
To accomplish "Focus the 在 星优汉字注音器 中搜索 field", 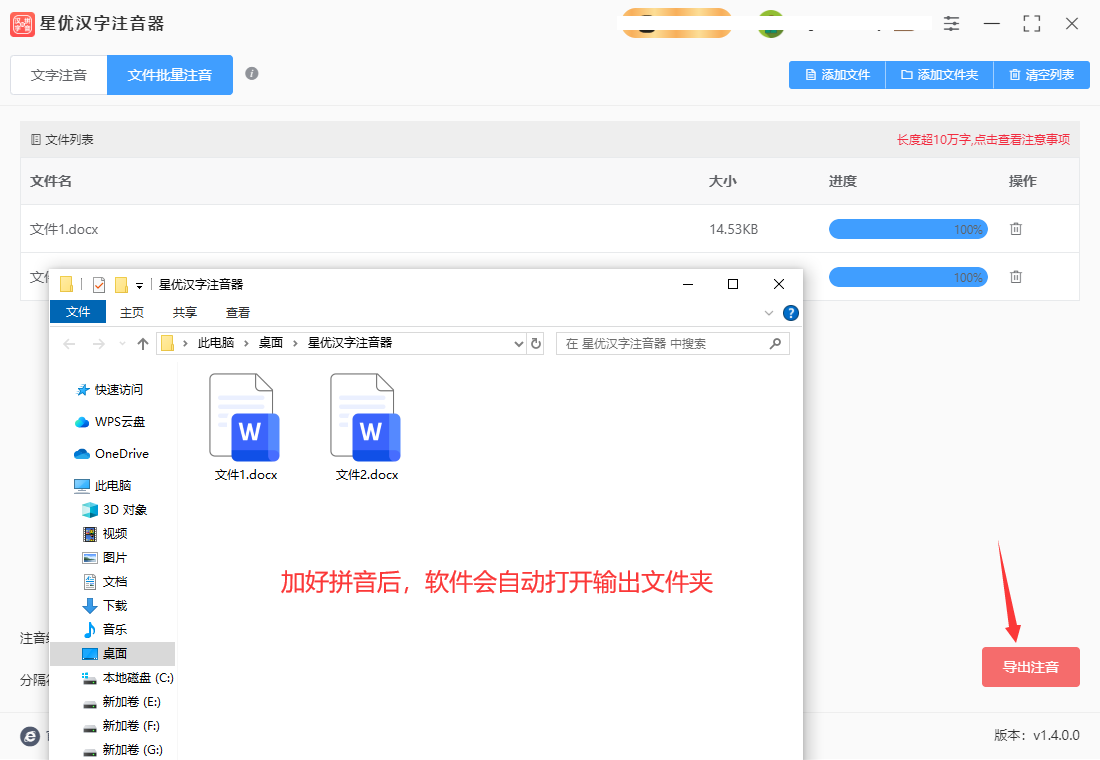I will [673, 343].
